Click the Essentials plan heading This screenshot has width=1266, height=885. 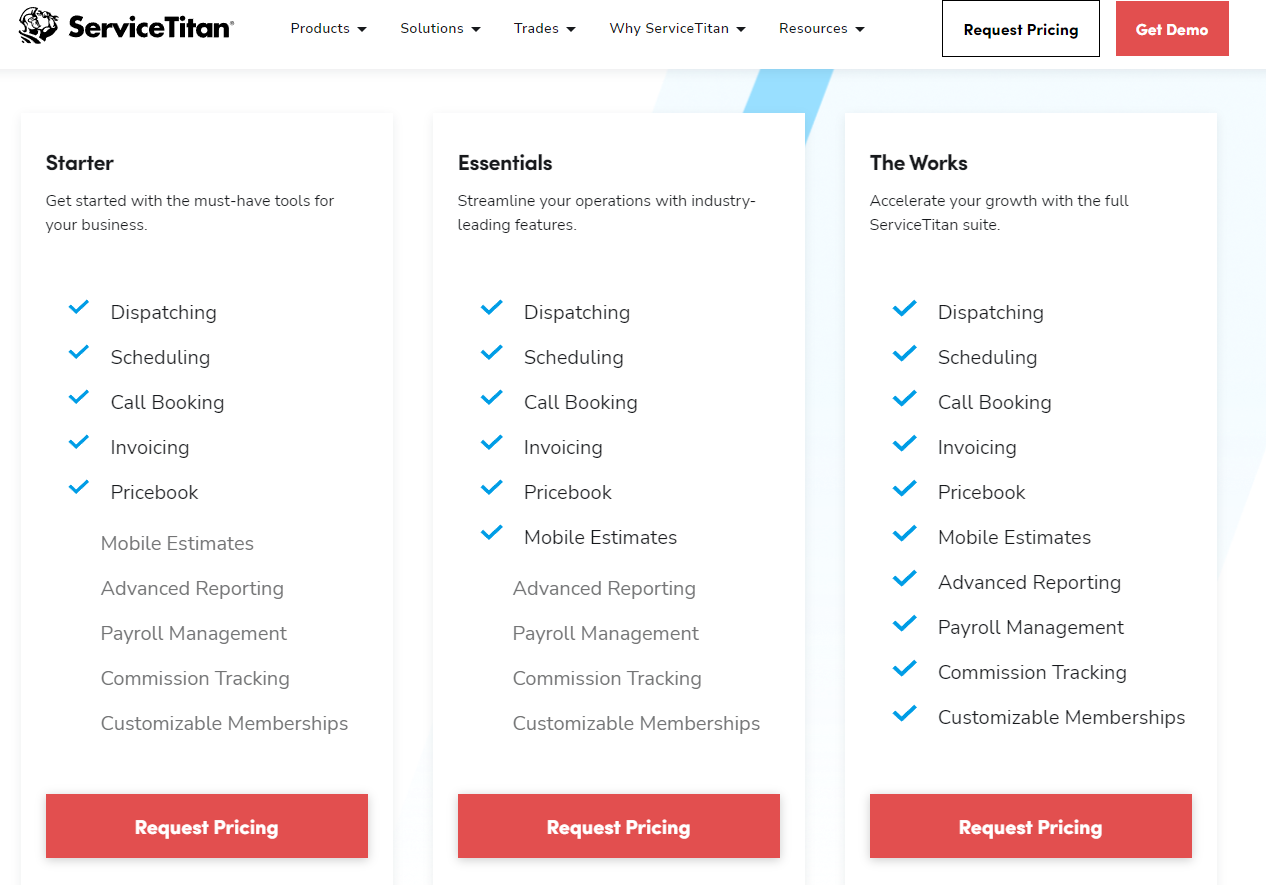point(505,163)
